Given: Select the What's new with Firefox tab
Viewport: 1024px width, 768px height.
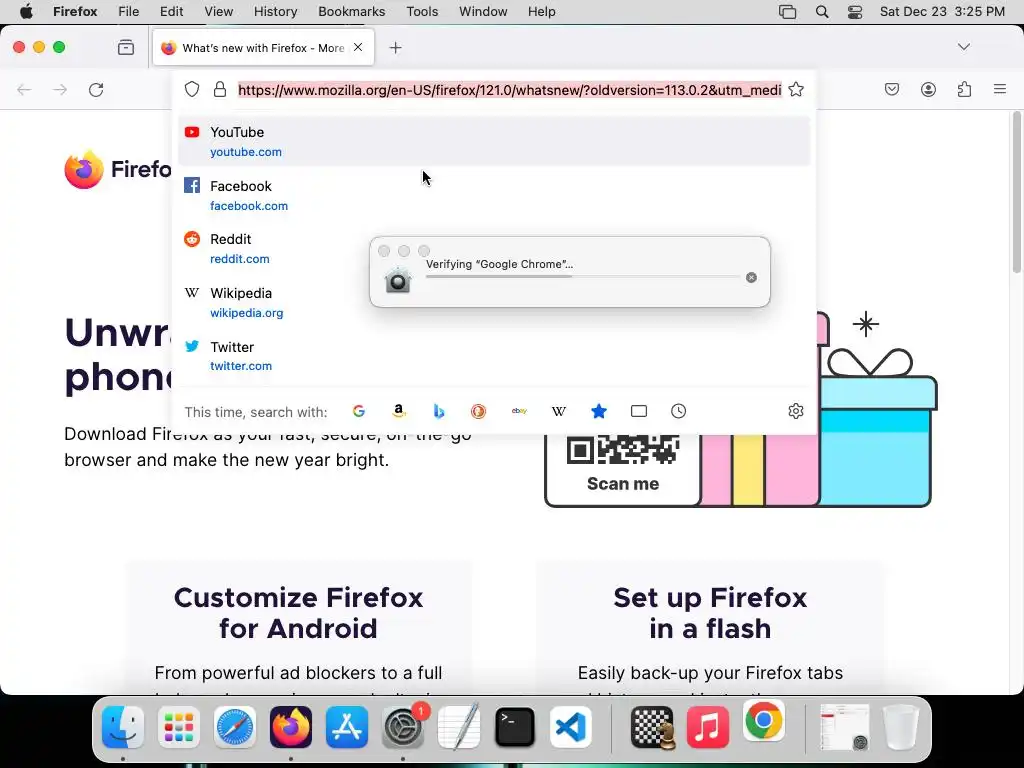Looking at the screenshot, I should (263, 48).
